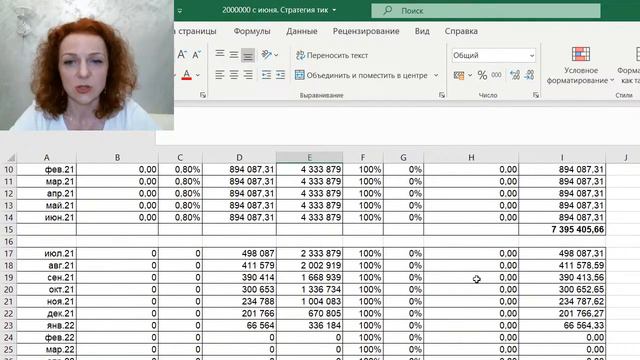Open the 'Выравнивание' group dialog launcher
Image resolution: width=640 pixels, height=360 pixels.
click(x=442, y=95)
